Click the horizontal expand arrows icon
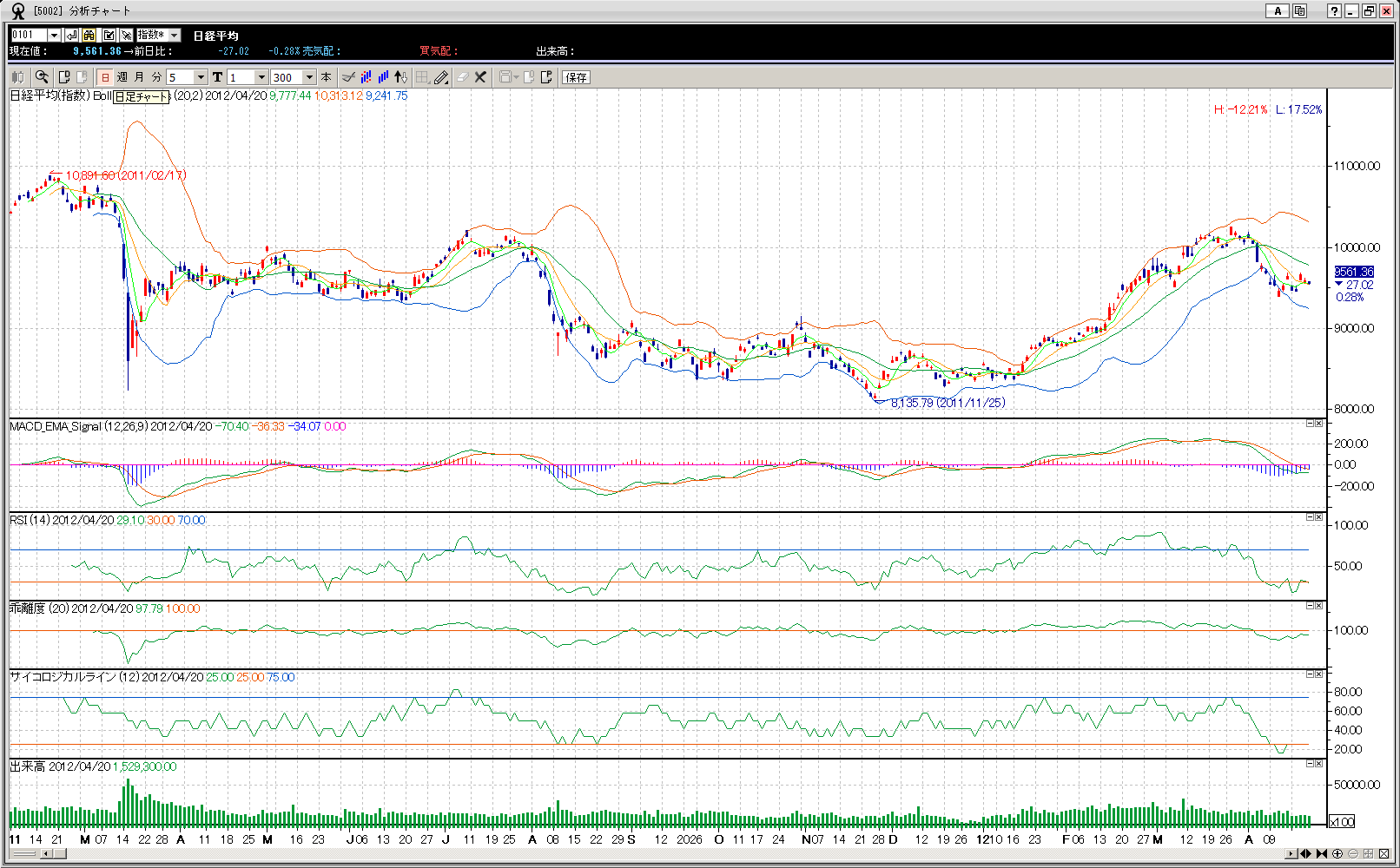 tap(1305, 854)
